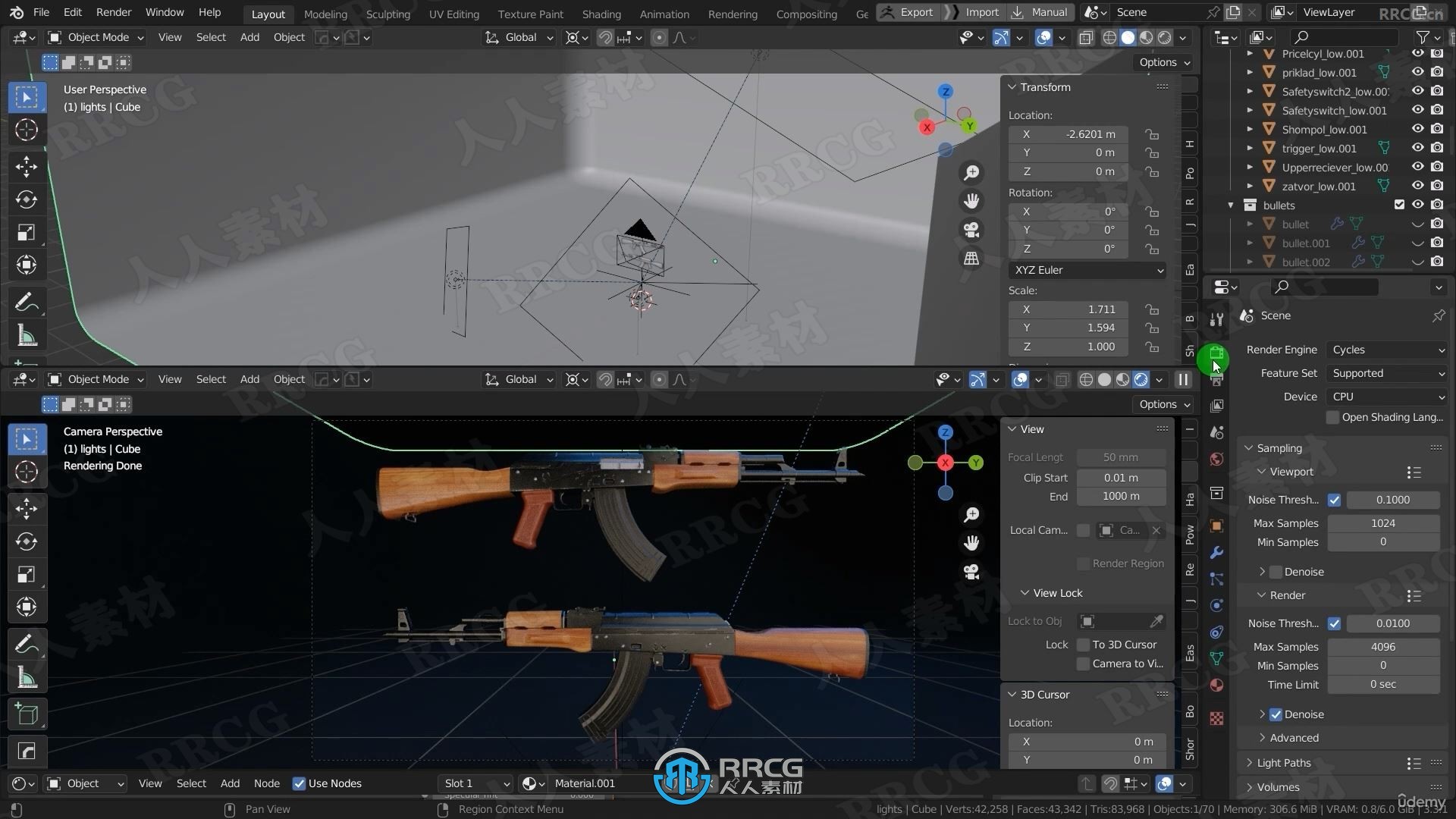Open the Material properties tab
This screenshot has width=1456, height=819.
pyautogui.click(x=1216, y=685)
